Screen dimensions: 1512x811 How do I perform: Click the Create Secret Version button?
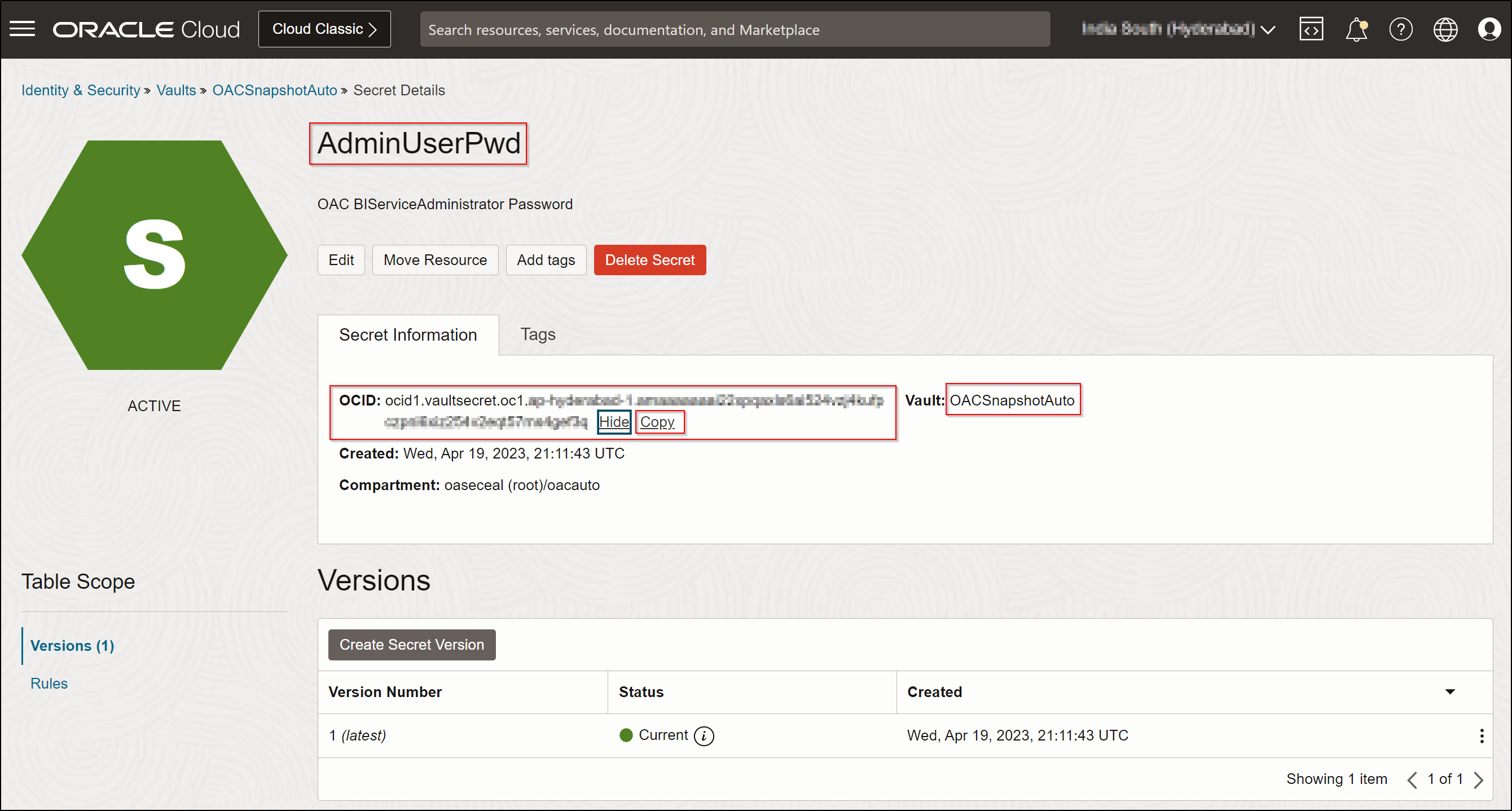pyautogui.click(x=411, y=644)
